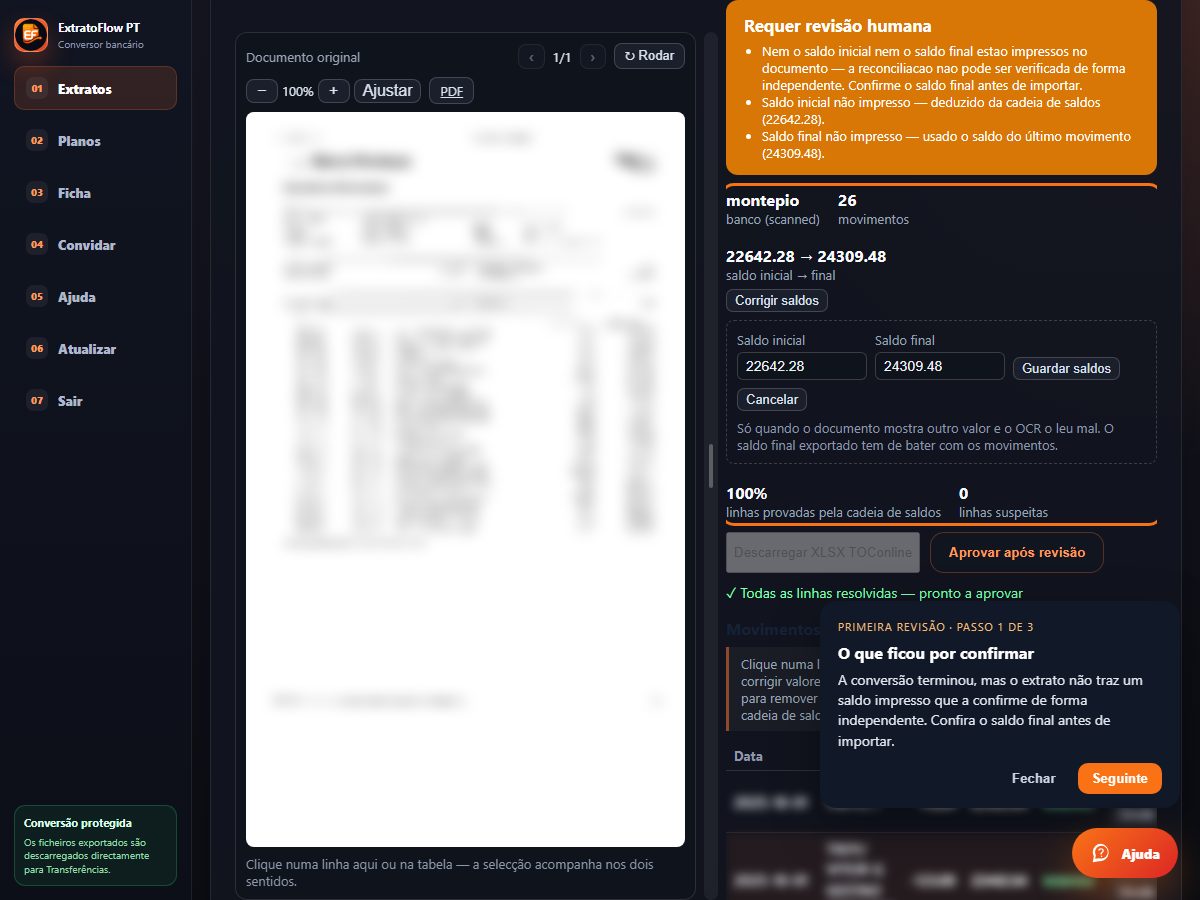Save balances with Guardar saldos
Screen dimensions: 1200x900
[x=1066, y=368]
